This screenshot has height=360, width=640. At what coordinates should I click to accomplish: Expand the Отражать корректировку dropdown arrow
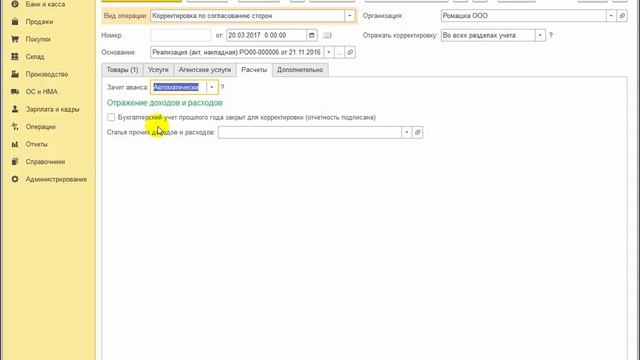(540, 36)
